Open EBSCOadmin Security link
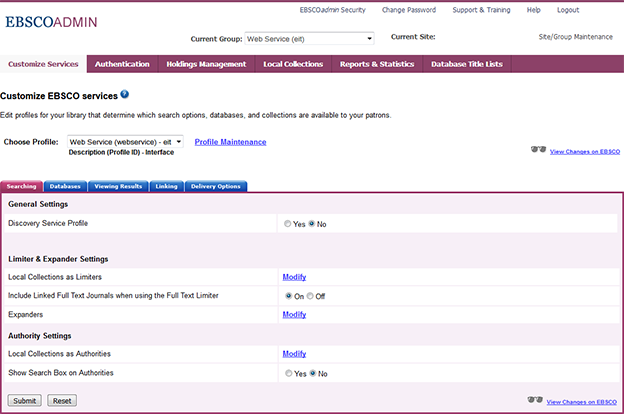 point(333,10)
